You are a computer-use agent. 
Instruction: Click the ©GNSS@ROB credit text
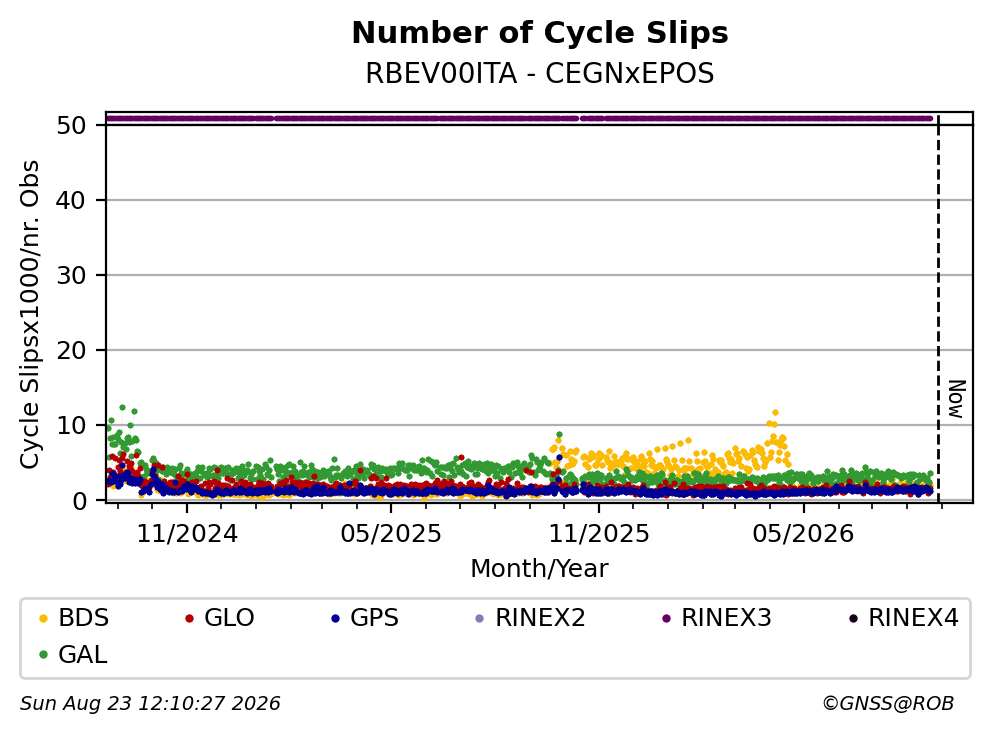[888, 704]
